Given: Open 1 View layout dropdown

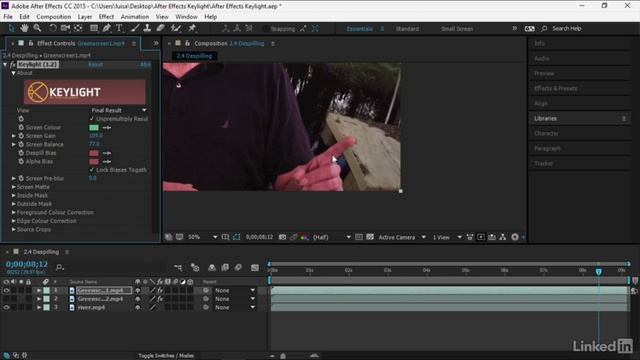Looking at the screenshot, I should coord(447,237).
